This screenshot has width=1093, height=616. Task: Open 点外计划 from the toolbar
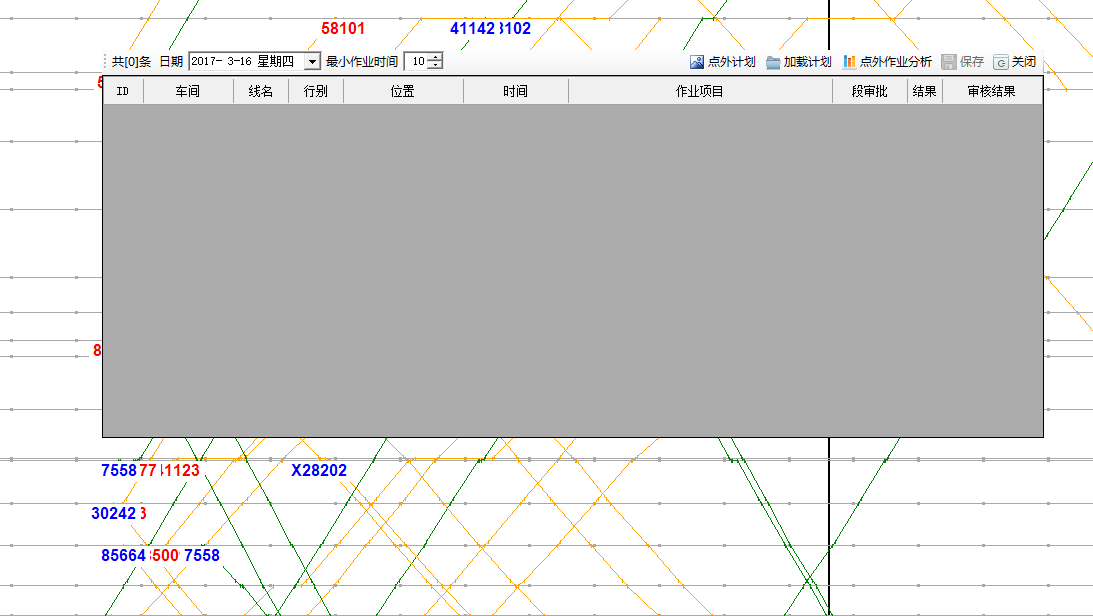[731, 62]
